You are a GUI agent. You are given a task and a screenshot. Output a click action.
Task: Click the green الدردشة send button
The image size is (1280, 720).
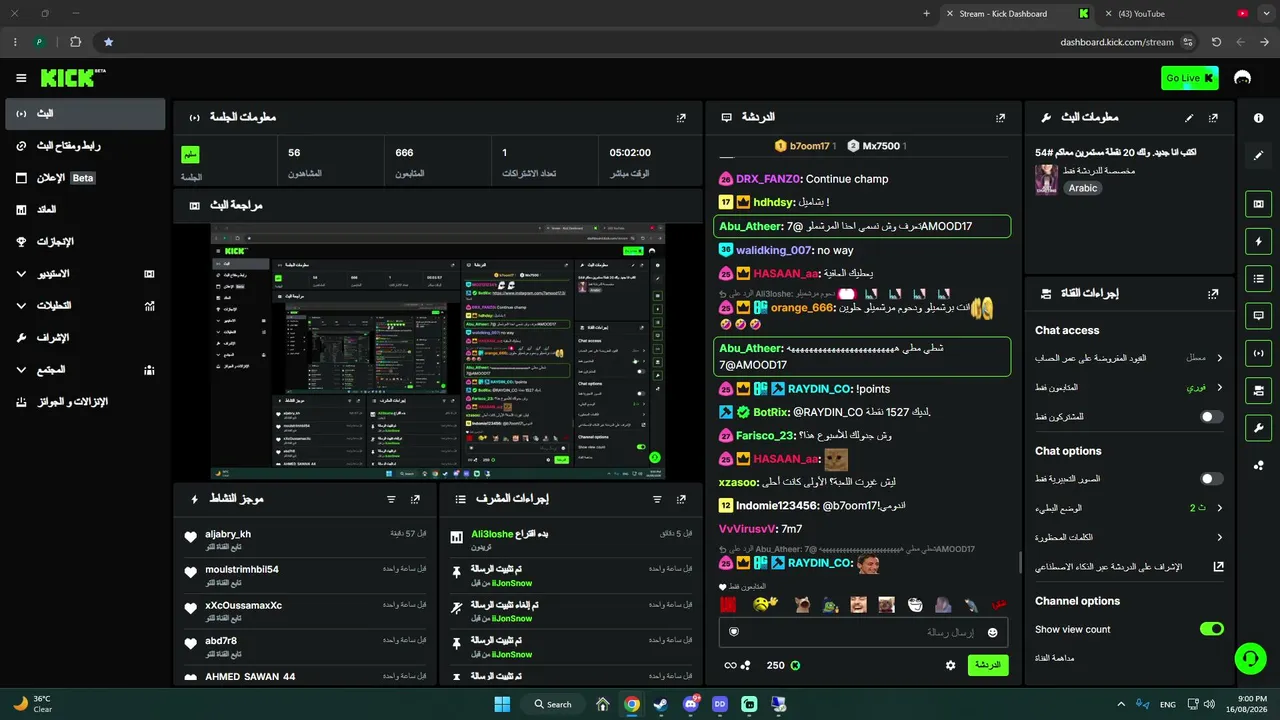coord(988,665)
